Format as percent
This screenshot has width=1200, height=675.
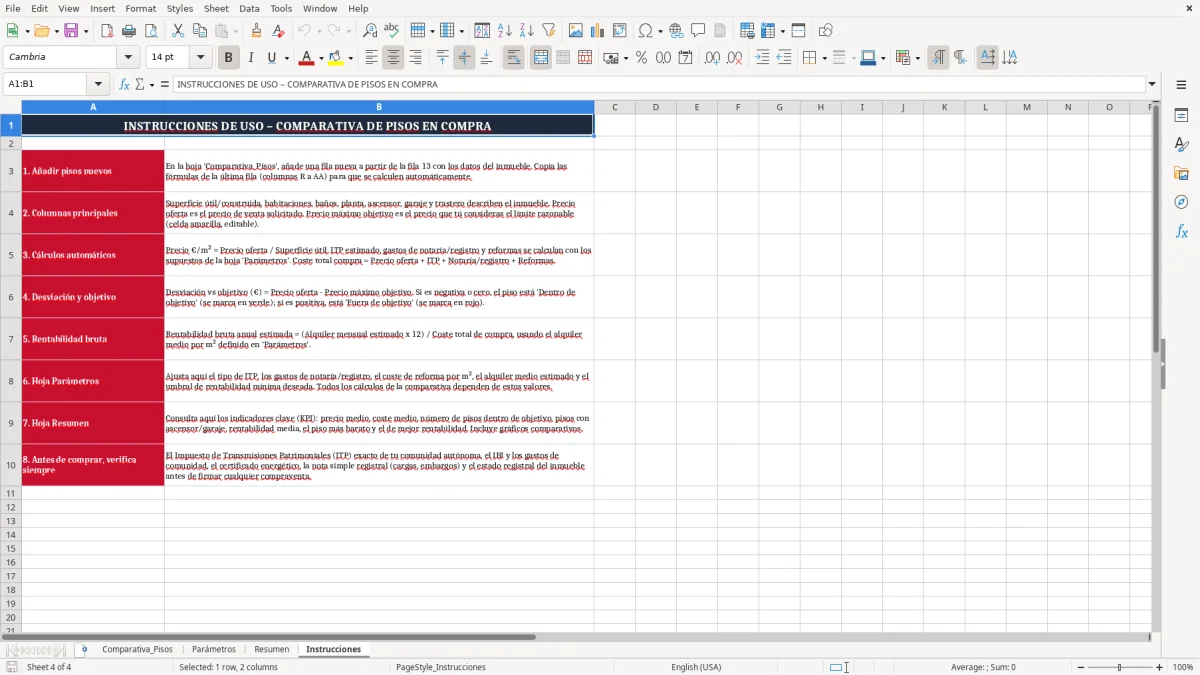click(x=641, y=58)
